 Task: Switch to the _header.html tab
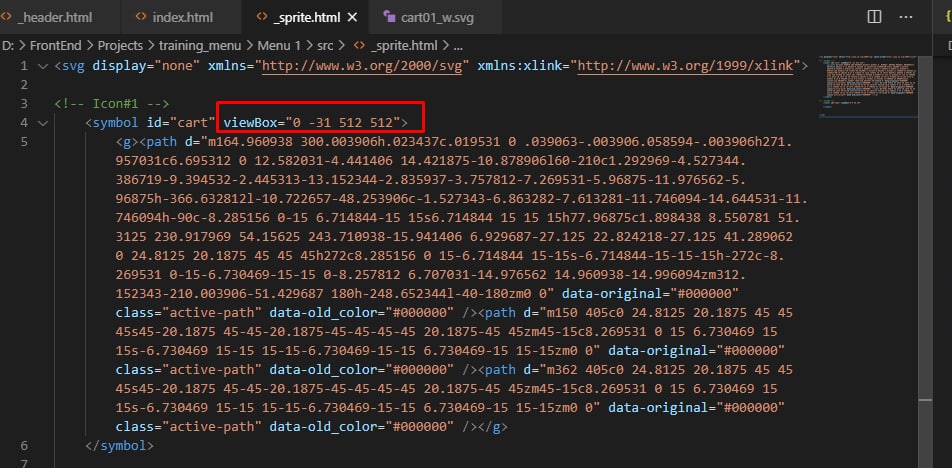[55, 17]
